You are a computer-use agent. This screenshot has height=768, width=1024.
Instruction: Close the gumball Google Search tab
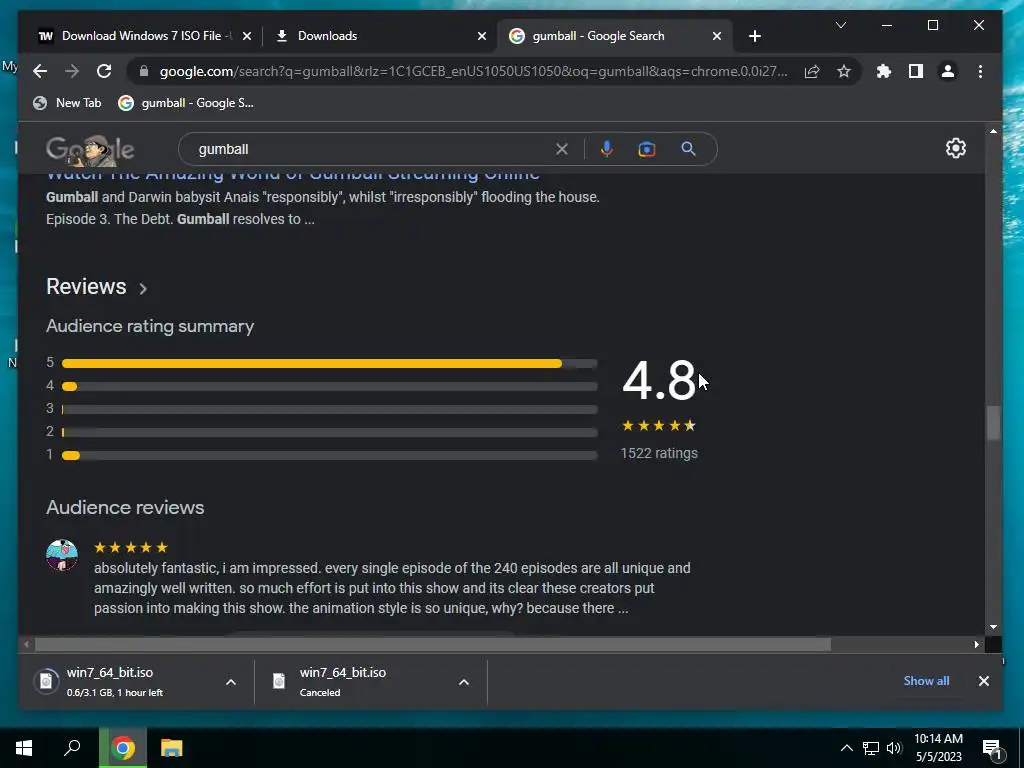(x=716, y=36)
